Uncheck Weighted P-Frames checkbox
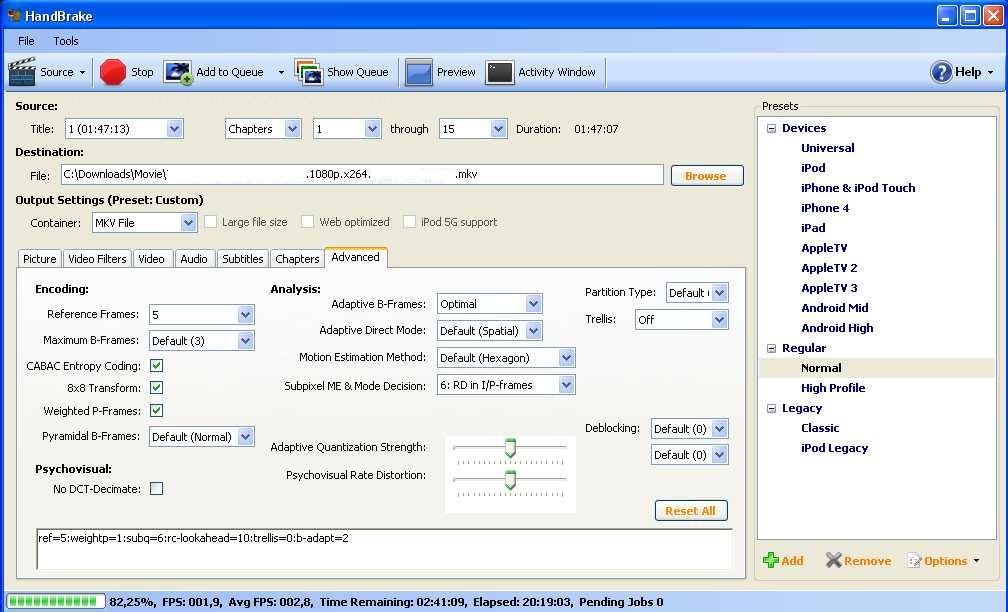The image size is (1008, 612). coord(156,411)
